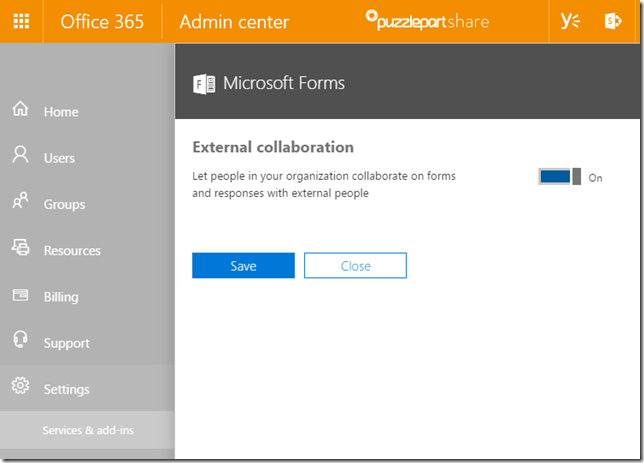Open Users in the sidebar

[87, 158]
